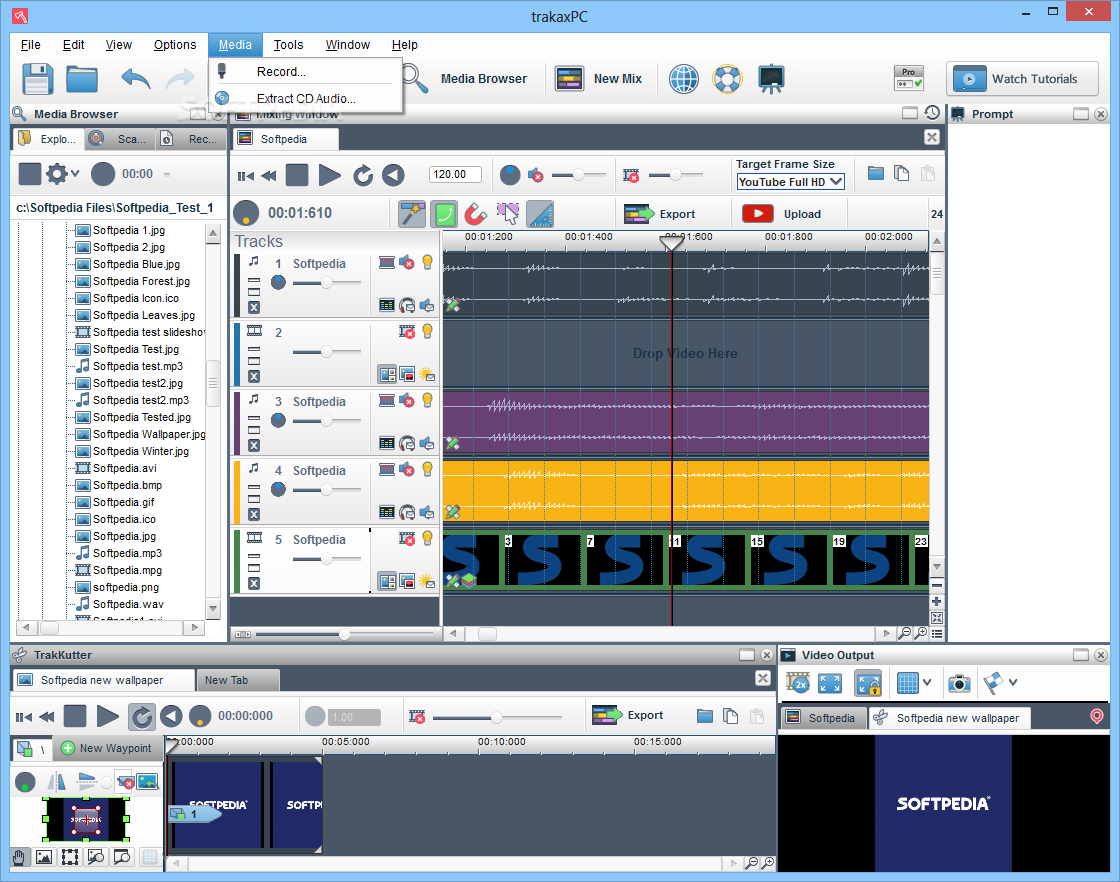This screenshot has height=882, width=1120.
Task: Disable video on track 5 Softpedia
Action: tap(406, 538)
